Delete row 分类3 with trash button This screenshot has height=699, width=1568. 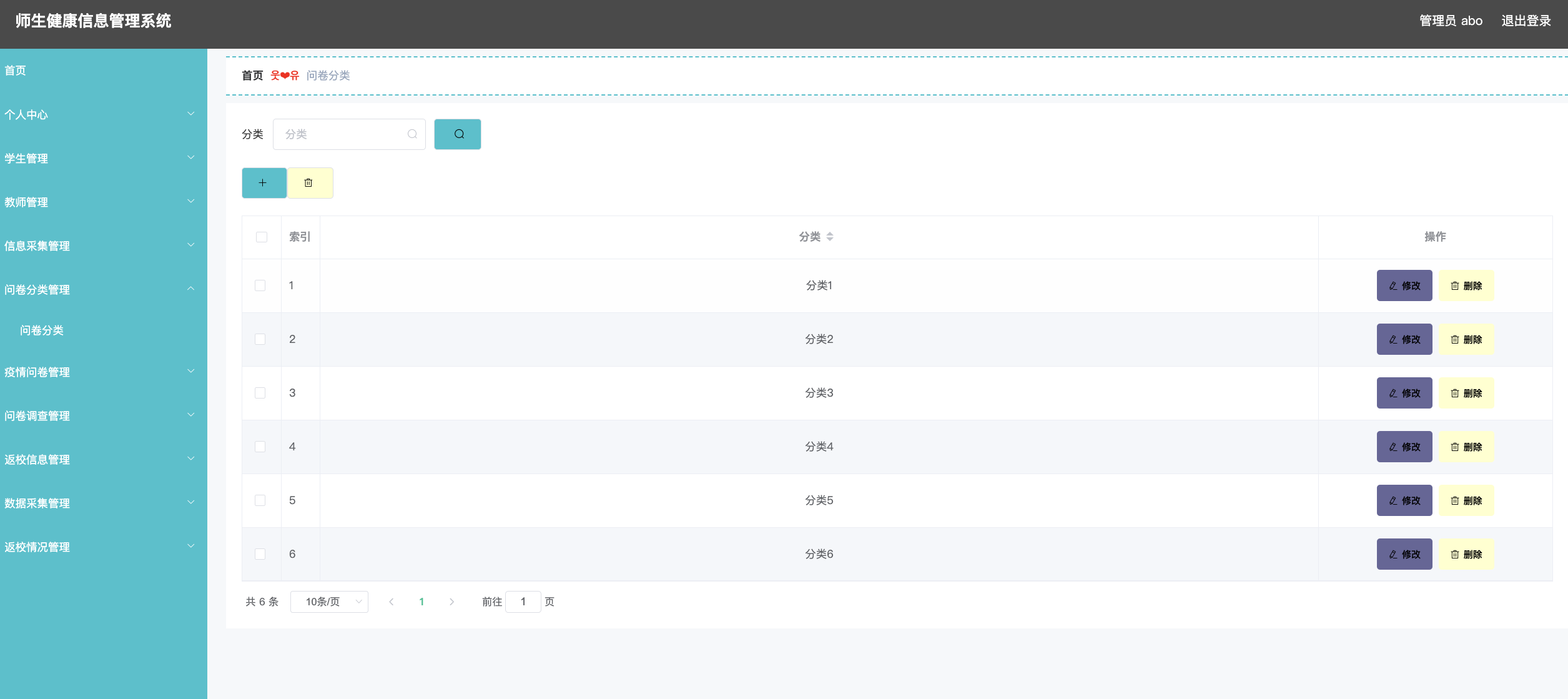tap(1466, 393)
